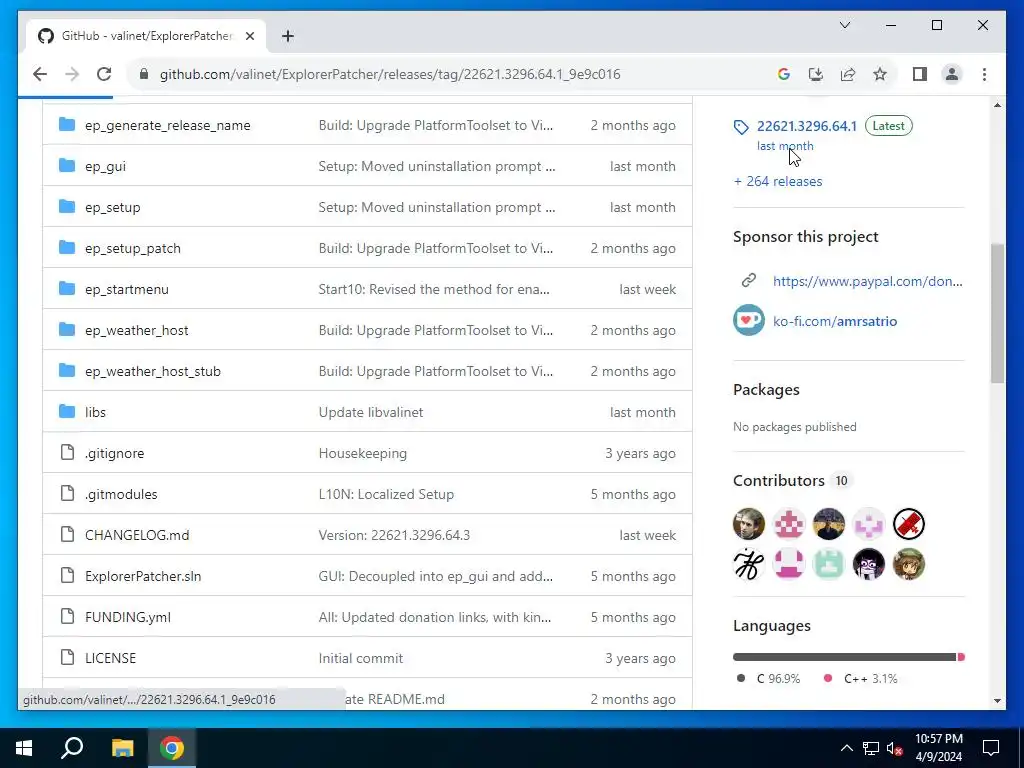Open File Explorer from the taskbar
Image resolution: width=1024 pixels, height=768 pixels.
point(122,748)
